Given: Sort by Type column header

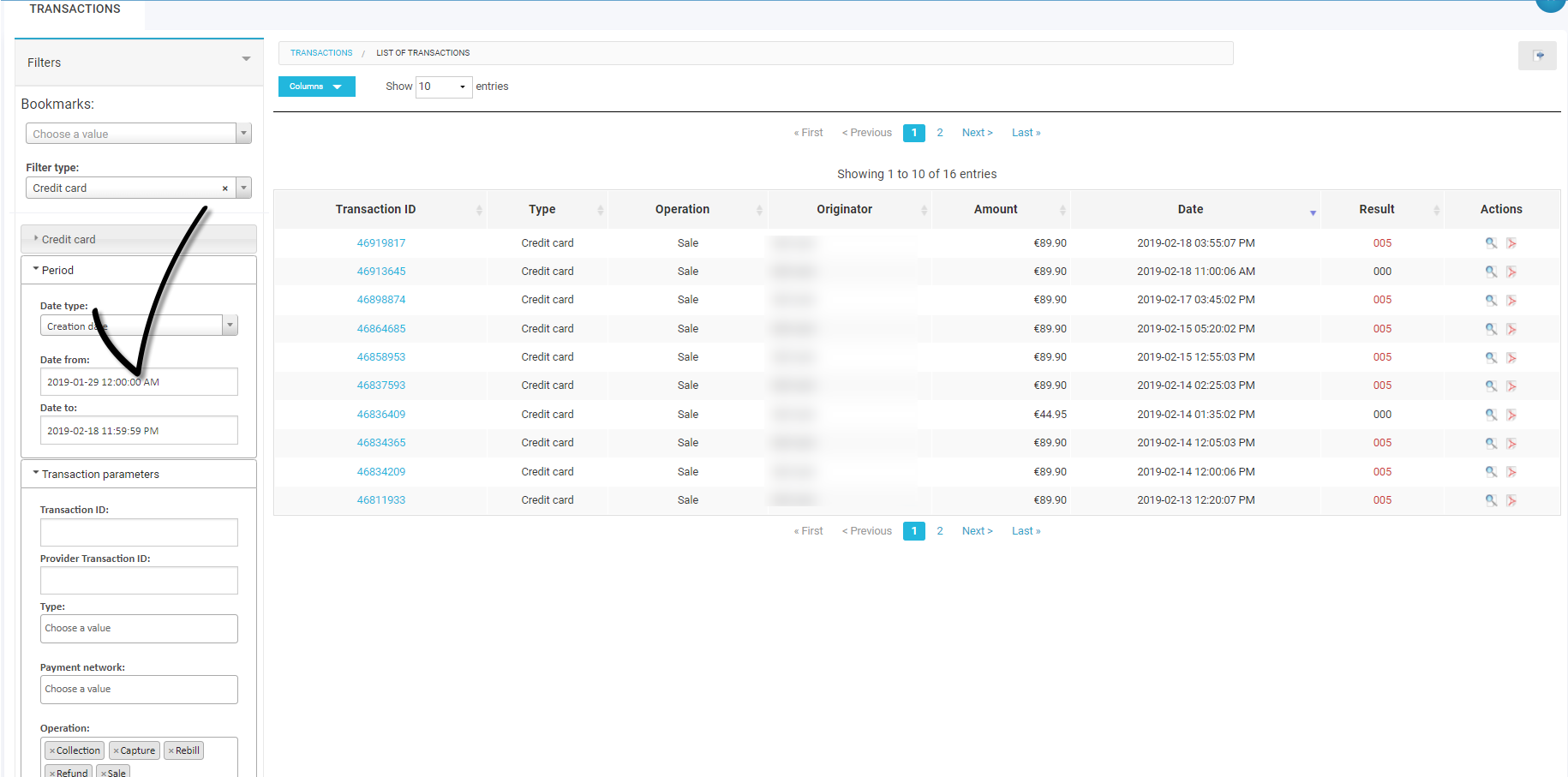Looking at the screenshot, I should tap(548, 209).
